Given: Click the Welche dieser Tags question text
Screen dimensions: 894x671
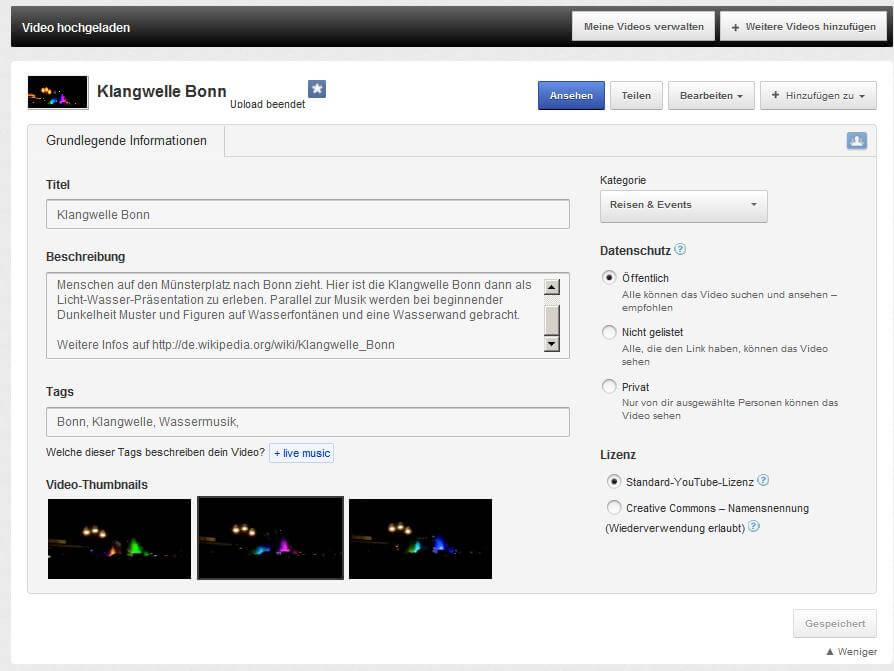Looking at the screenshot, I should (x=155, y=452).
